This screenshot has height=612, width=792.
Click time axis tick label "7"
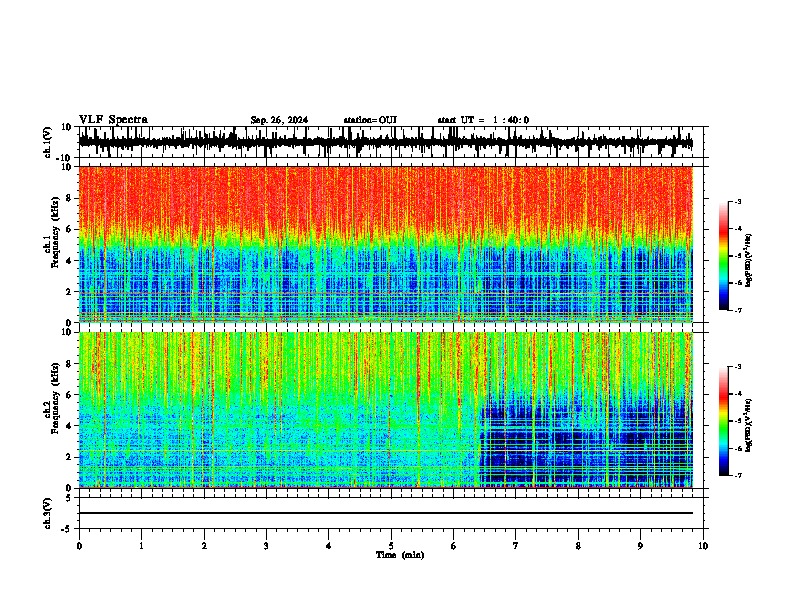(516, 546)
